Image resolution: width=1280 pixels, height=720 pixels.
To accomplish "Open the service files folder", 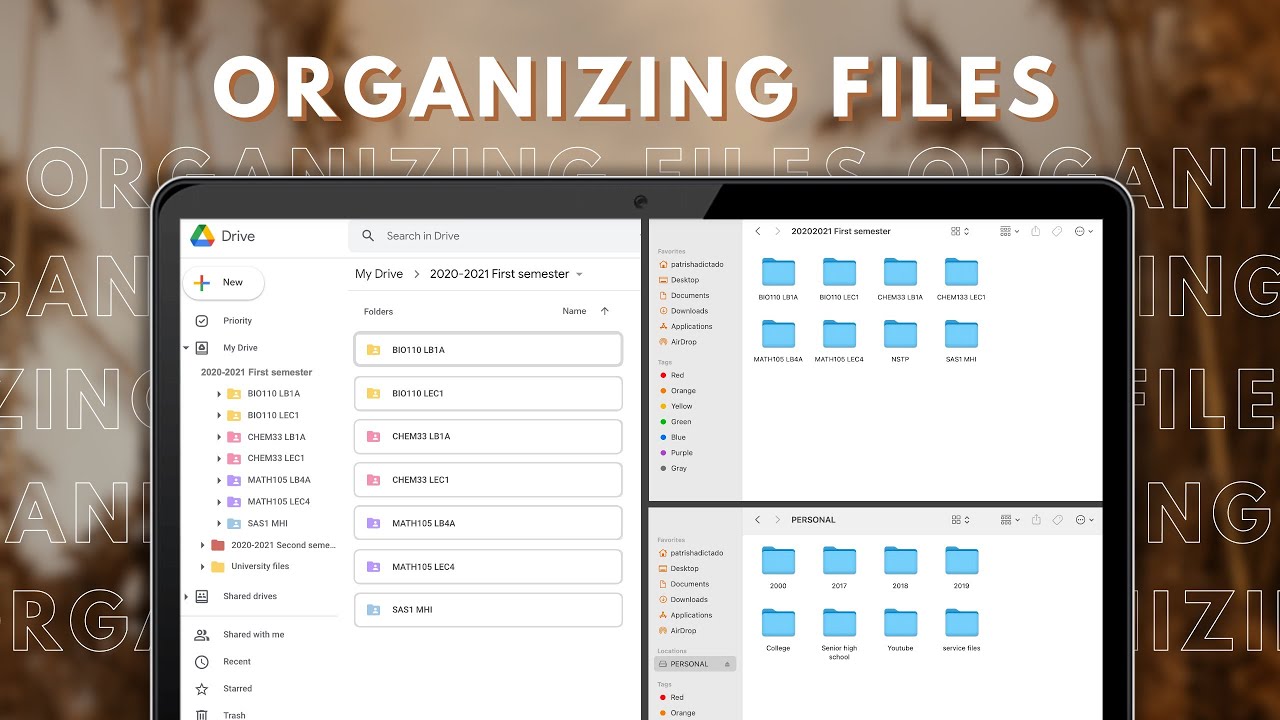I will [x=961, y=629].
